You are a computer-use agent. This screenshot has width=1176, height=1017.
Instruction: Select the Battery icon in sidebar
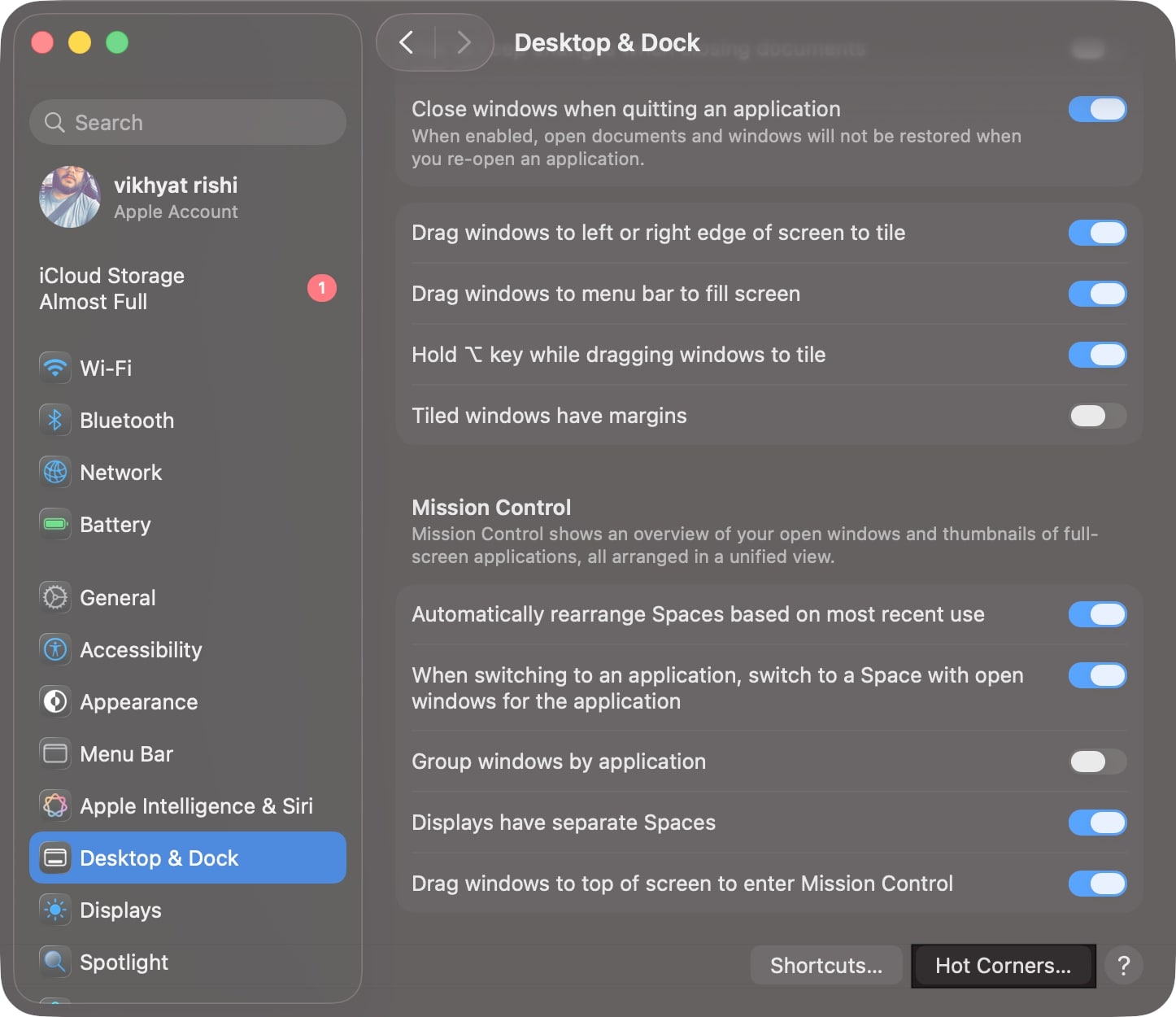[54, 525]
